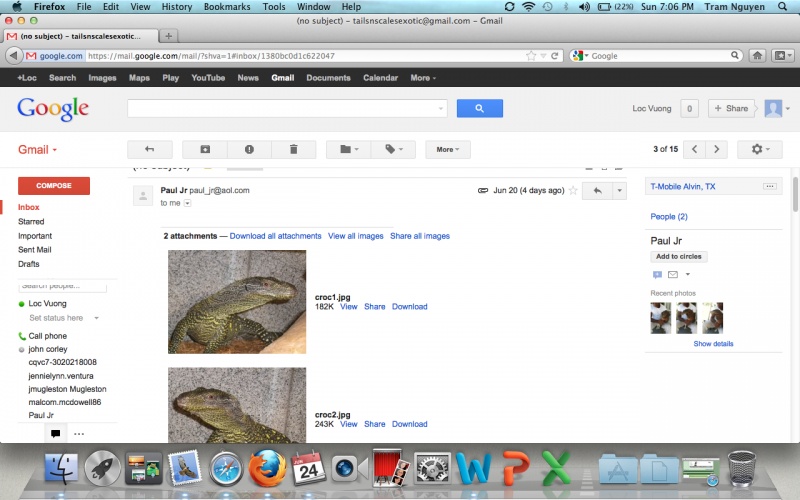Open the YouTube link in Google bar
Viewport: 800px width, 500px height.
pos(208,78)
